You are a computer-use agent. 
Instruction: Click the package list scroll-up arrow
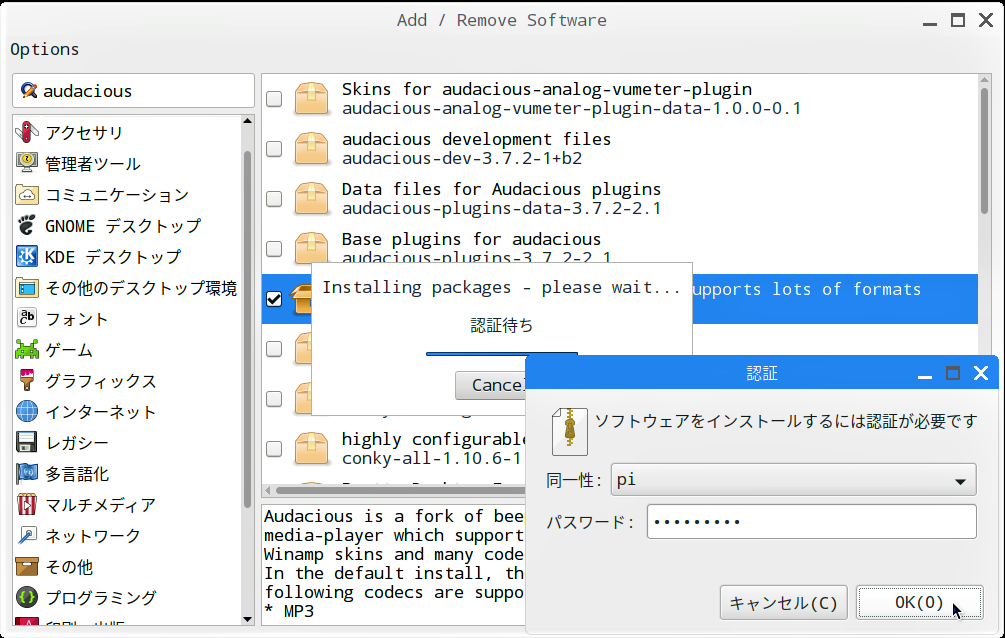[984, 80]
